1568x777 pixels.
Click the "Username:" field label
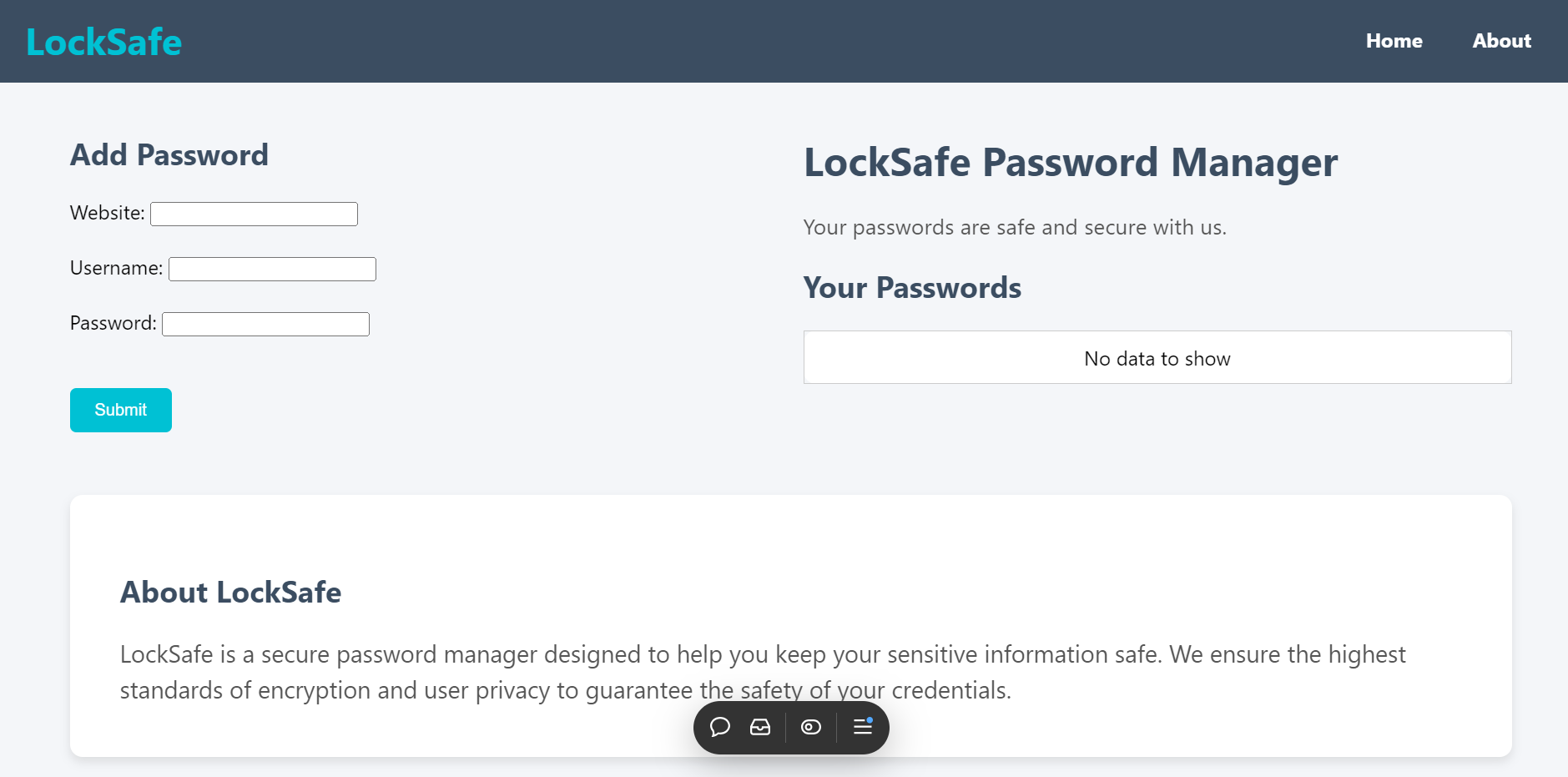point(116,268)
